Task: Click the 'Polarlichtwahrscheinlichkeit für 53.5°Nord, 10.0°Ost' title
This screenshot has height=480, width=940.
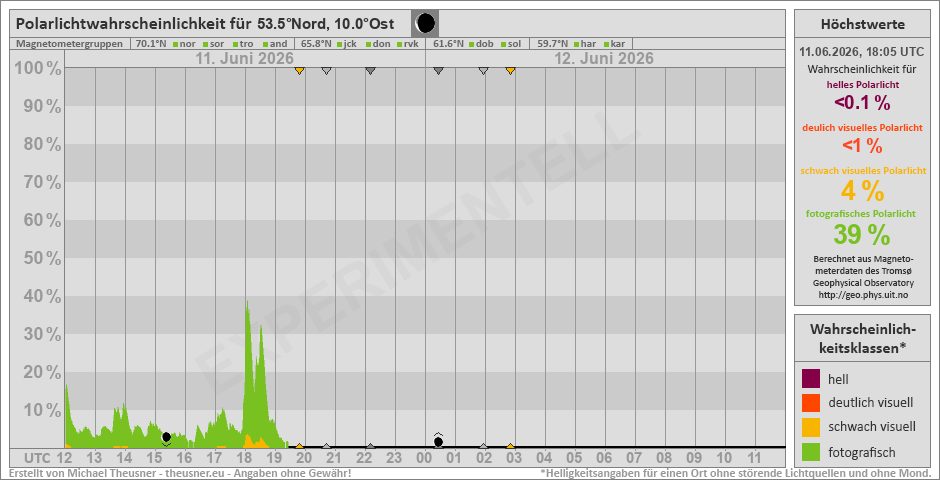Action: [205, 23]
